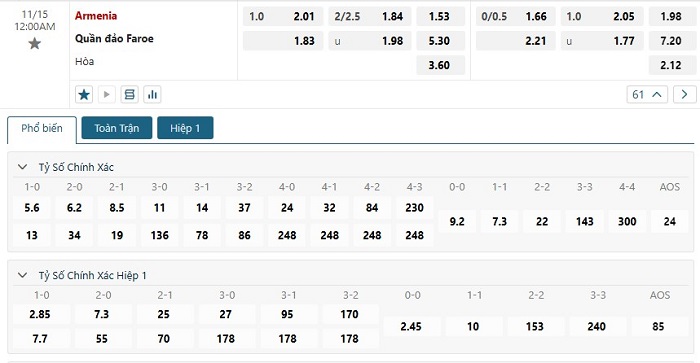Screen dimensions: 700x363
Task: Open the live stream play icon
Action: click(x=107, y=95)
